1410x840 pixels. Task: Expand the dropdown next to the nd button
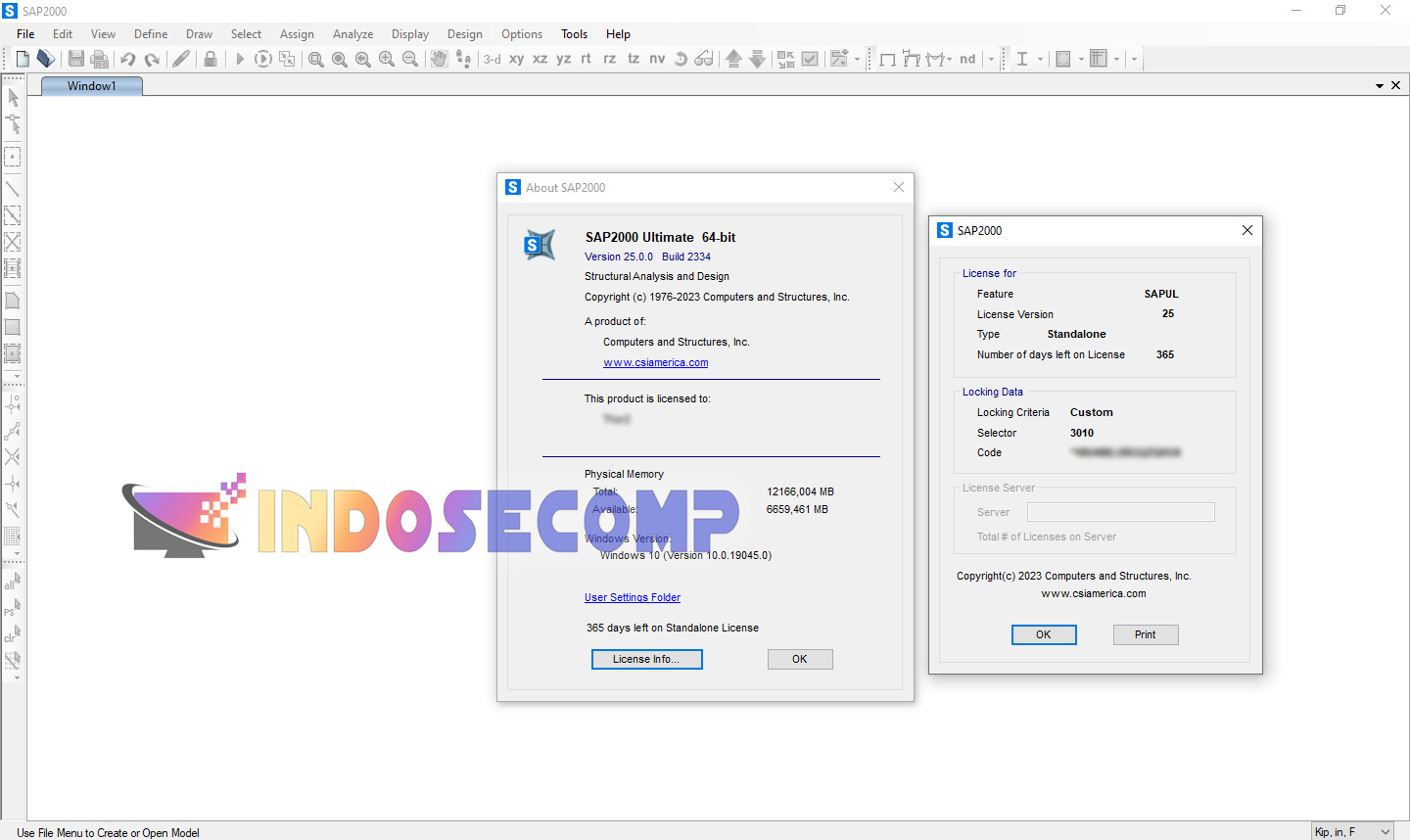tap(991, 59)
